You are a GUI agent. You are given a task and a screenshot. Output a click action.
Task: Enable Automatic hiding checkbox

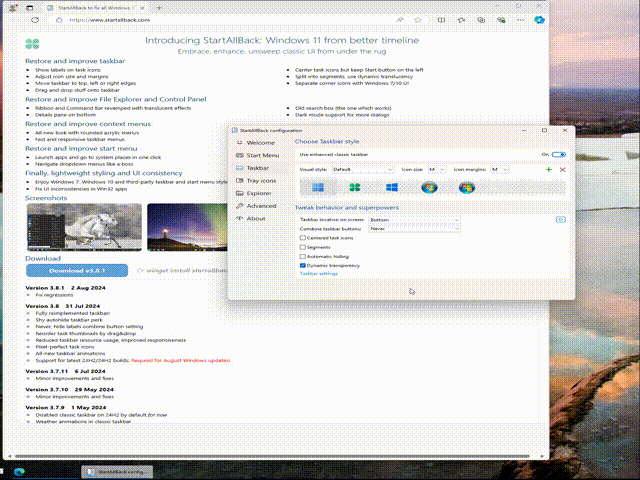click(302, 257)
